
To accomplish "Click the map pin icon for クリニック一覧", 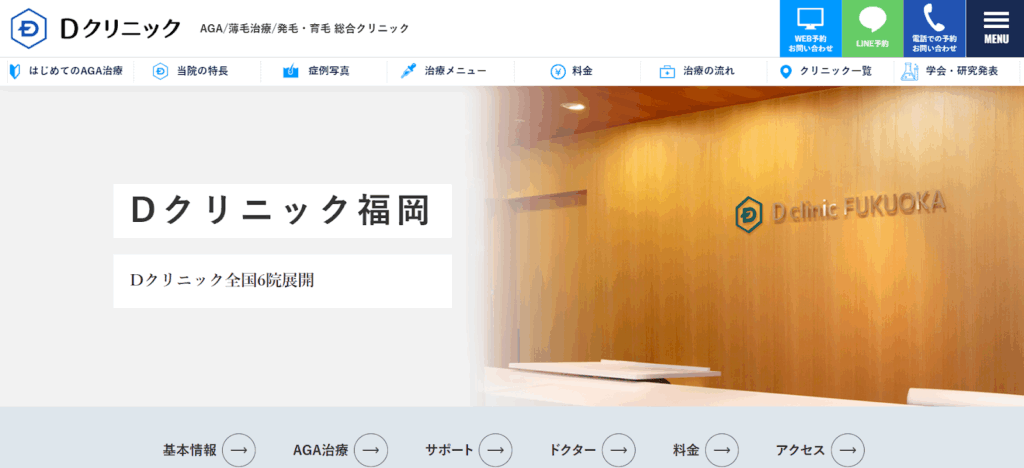I will [785, 71].
